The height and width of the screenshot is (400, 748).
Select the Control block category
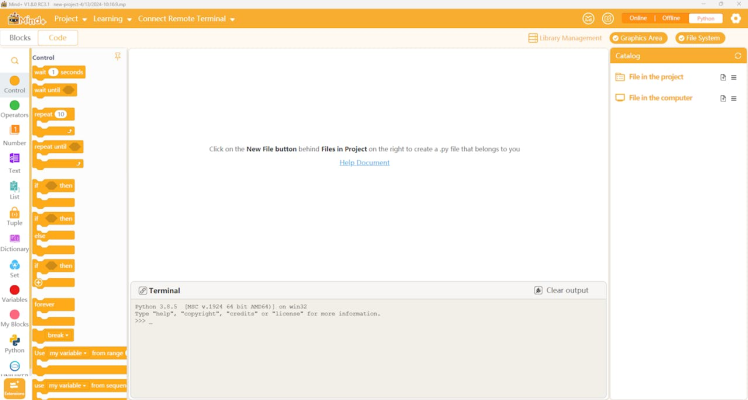click(x=14, y=84)
